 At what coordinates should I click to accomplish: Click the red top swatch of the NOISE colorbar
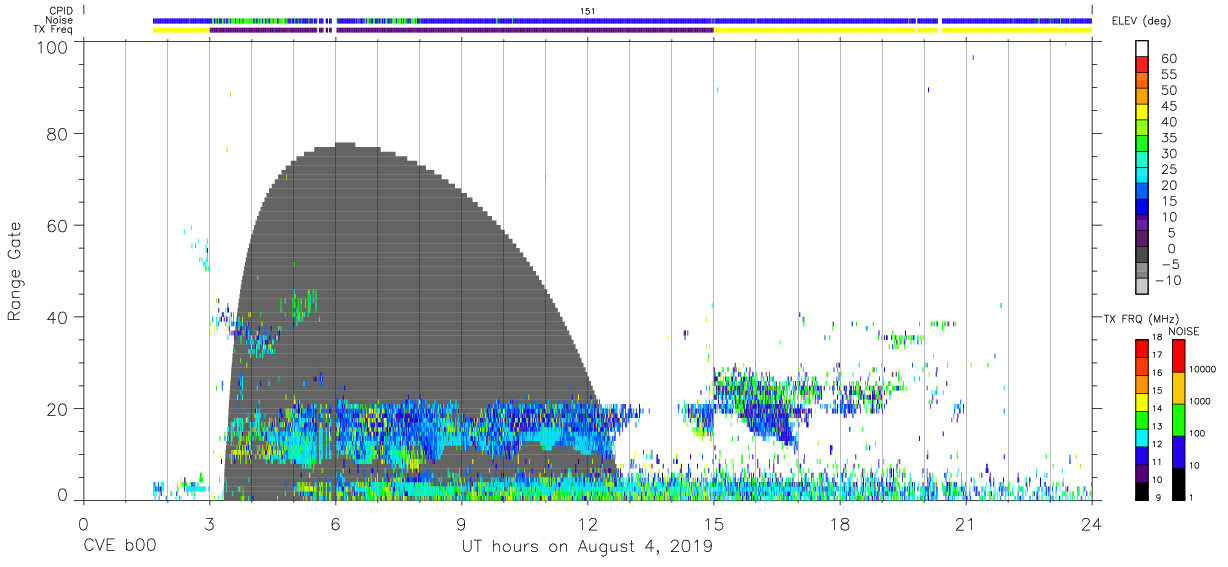(1178, 356)
